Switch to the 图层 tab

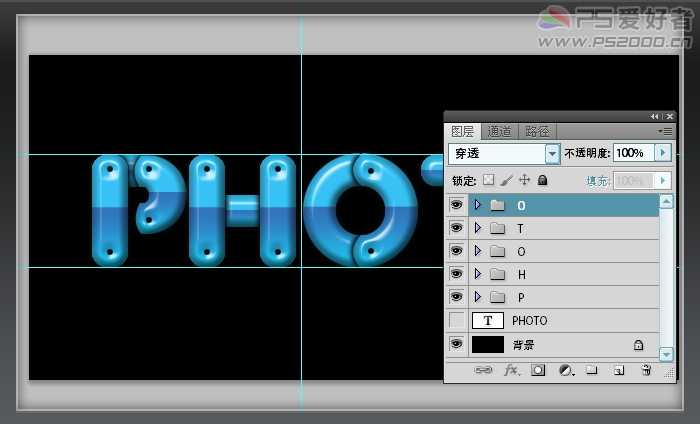[x=462, y=131]
